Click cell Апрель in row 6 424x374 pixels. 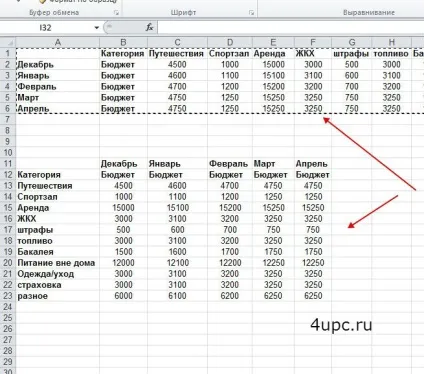pos(58,109)
